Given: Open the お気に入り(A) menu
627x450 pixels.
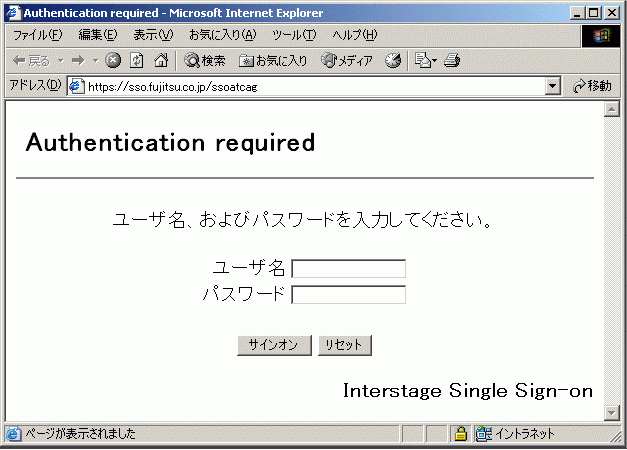Looking at the screenshot, I should [222, 35].
